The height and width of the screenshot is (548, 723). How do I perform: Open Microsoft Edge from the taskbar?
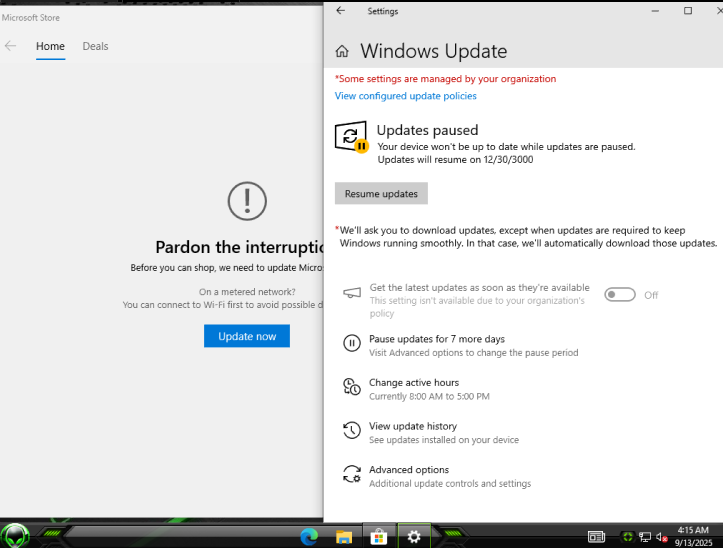coord(309,537)
